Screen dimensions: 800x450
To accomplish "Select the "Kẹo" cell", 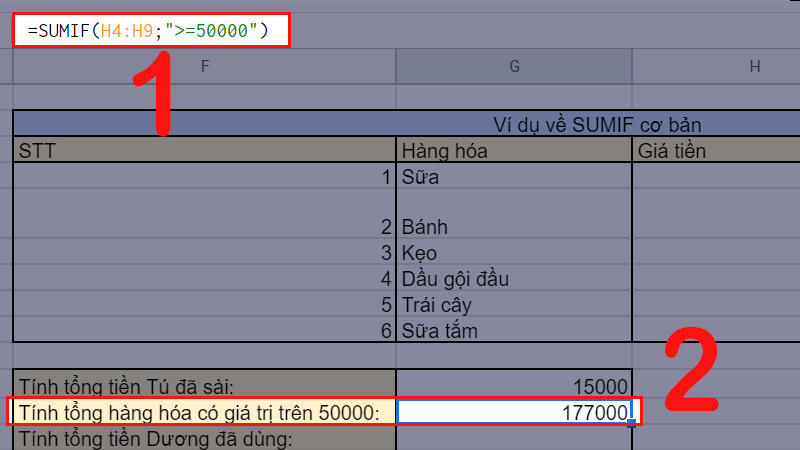I will click(514, 252).
